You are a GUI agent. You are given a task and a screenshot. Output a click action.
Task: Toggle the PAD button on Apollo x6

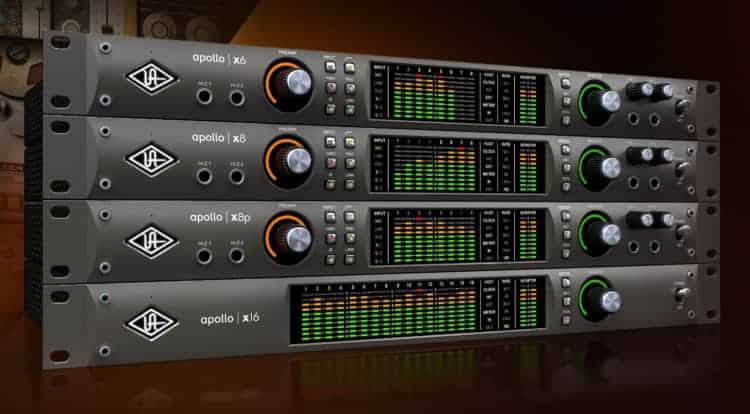pyautogui.click(x=350, y=88)
